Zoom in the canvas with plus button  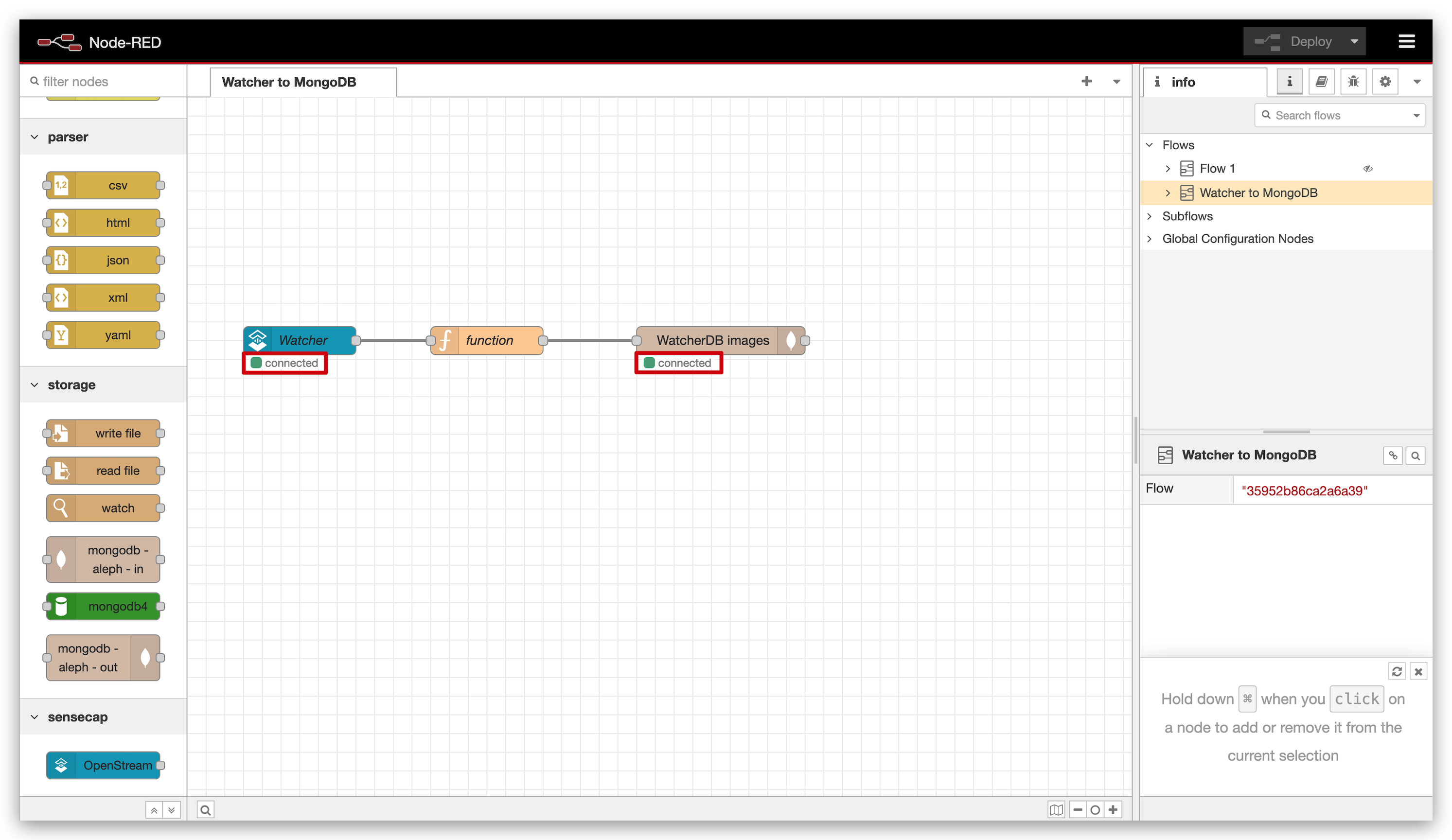[x=1113, y=810]
